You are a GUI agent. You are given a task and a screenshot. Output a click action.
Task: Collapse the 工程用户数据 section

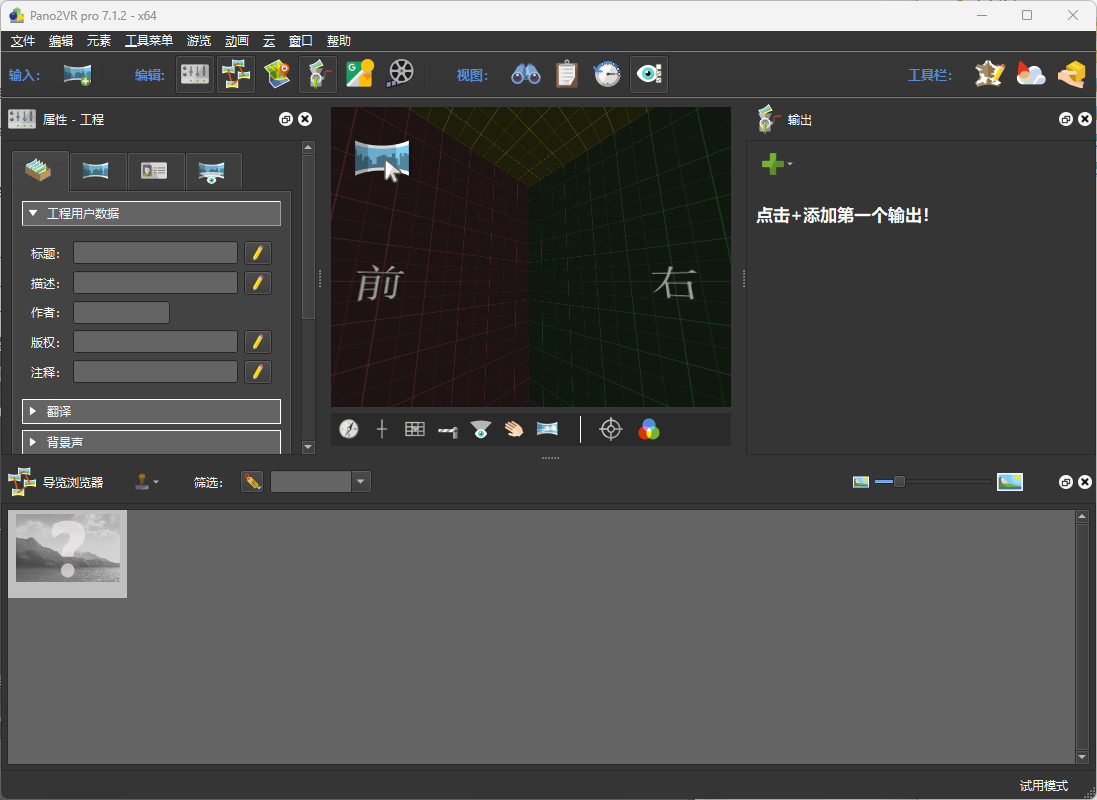click(151, 213)
